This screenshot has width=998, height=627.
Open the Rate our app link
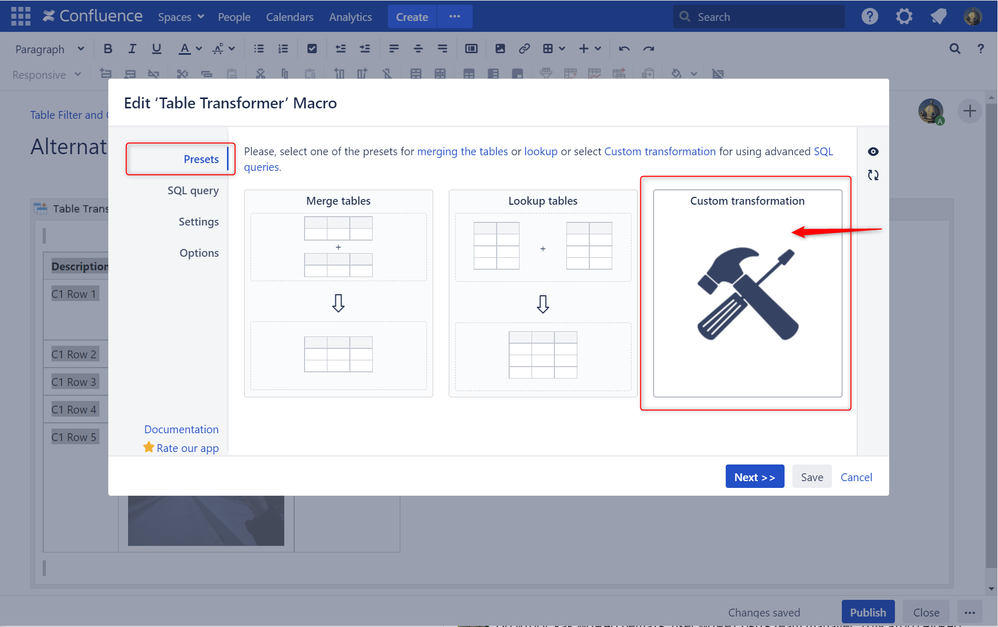[187, 448]
